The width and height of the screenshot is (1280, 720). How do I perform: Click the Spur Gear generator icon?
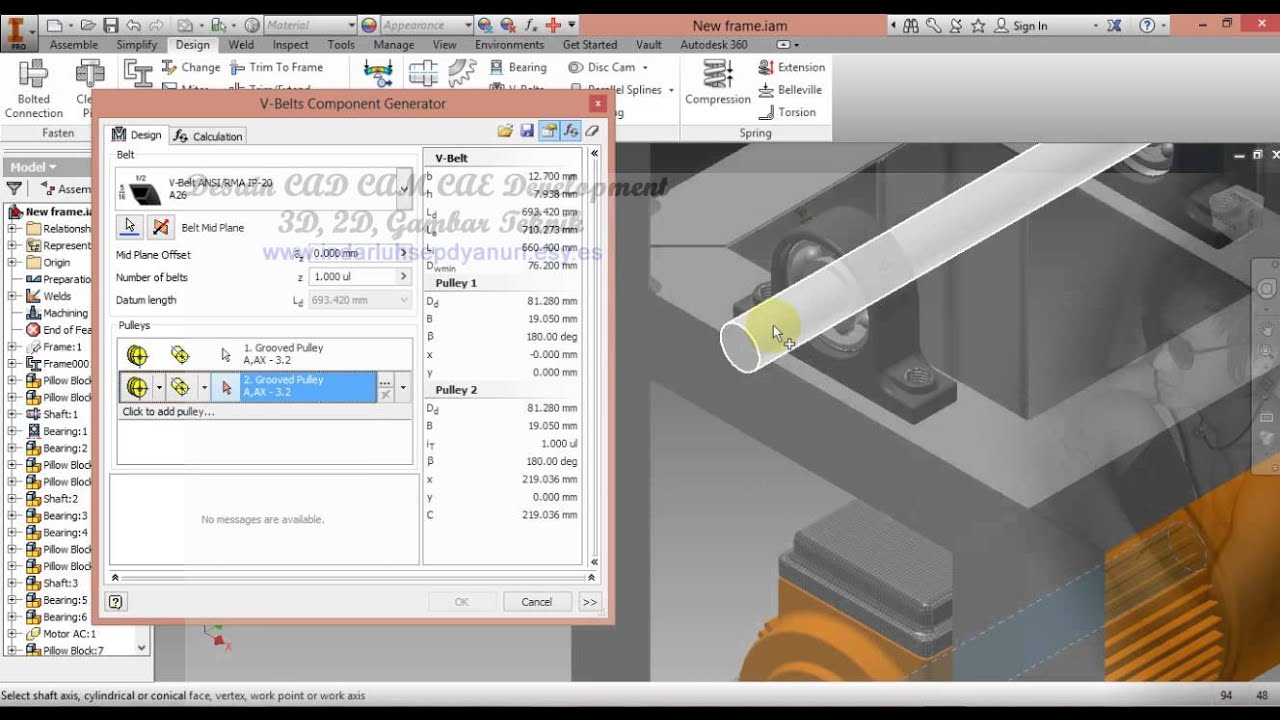[x=462, y=72]
